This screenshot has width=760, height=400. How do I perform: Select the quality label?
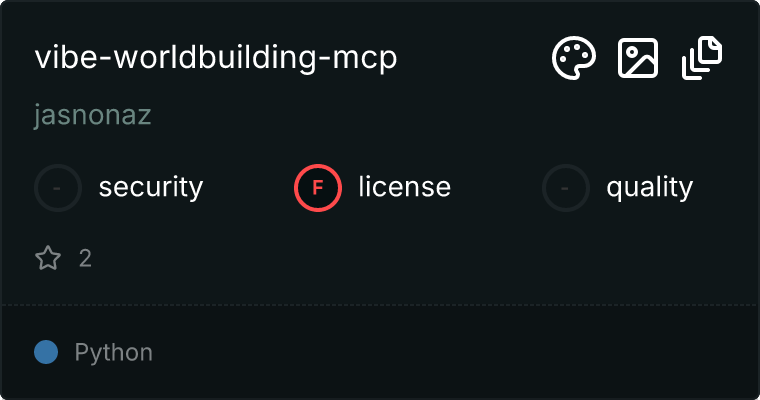click(x=650, y=188)
